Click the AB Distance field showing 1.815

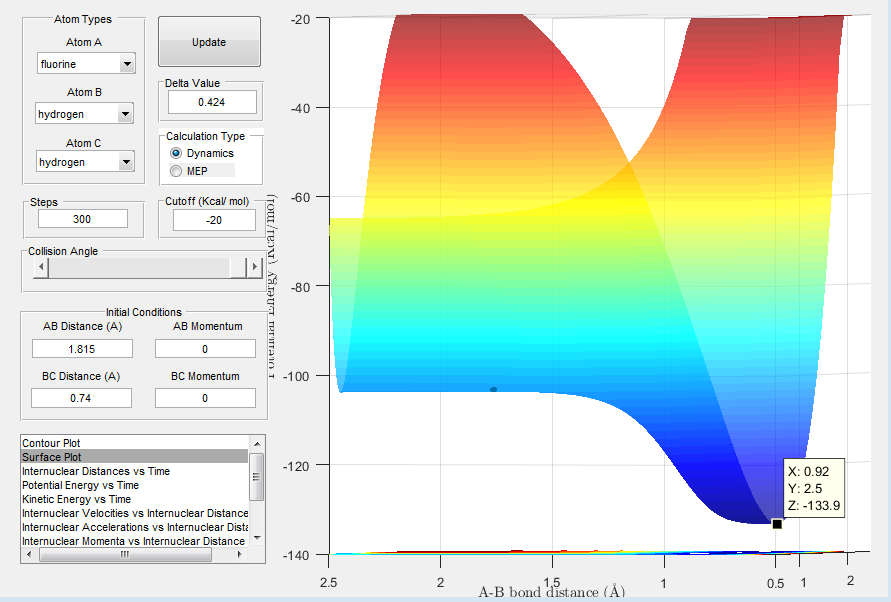coord(82,348)
